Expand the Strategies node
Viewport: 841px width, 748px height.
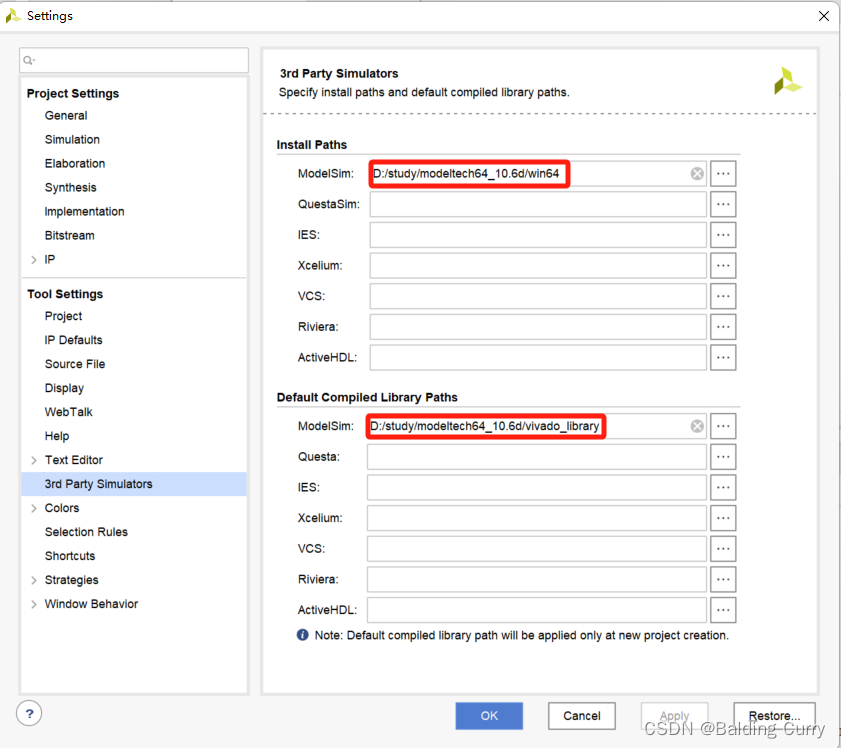pos(34,580)
